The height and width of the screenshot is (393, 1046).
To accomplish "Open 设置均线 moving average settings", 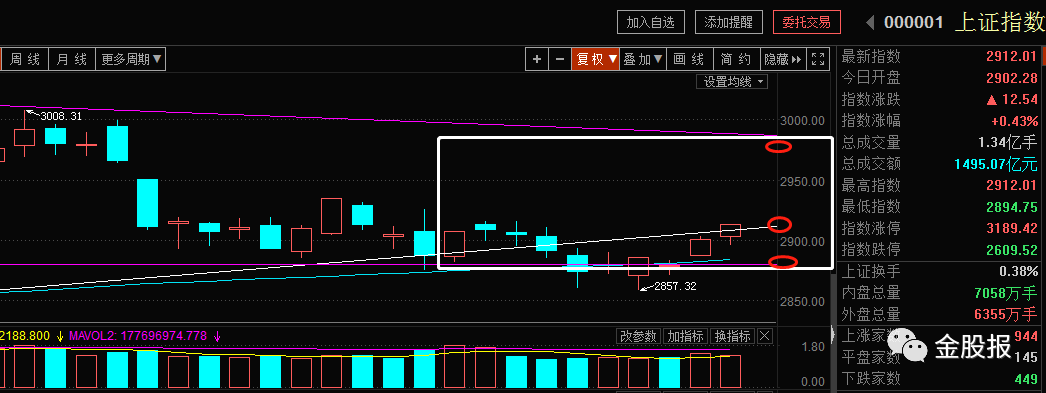I will click(732, 82).
